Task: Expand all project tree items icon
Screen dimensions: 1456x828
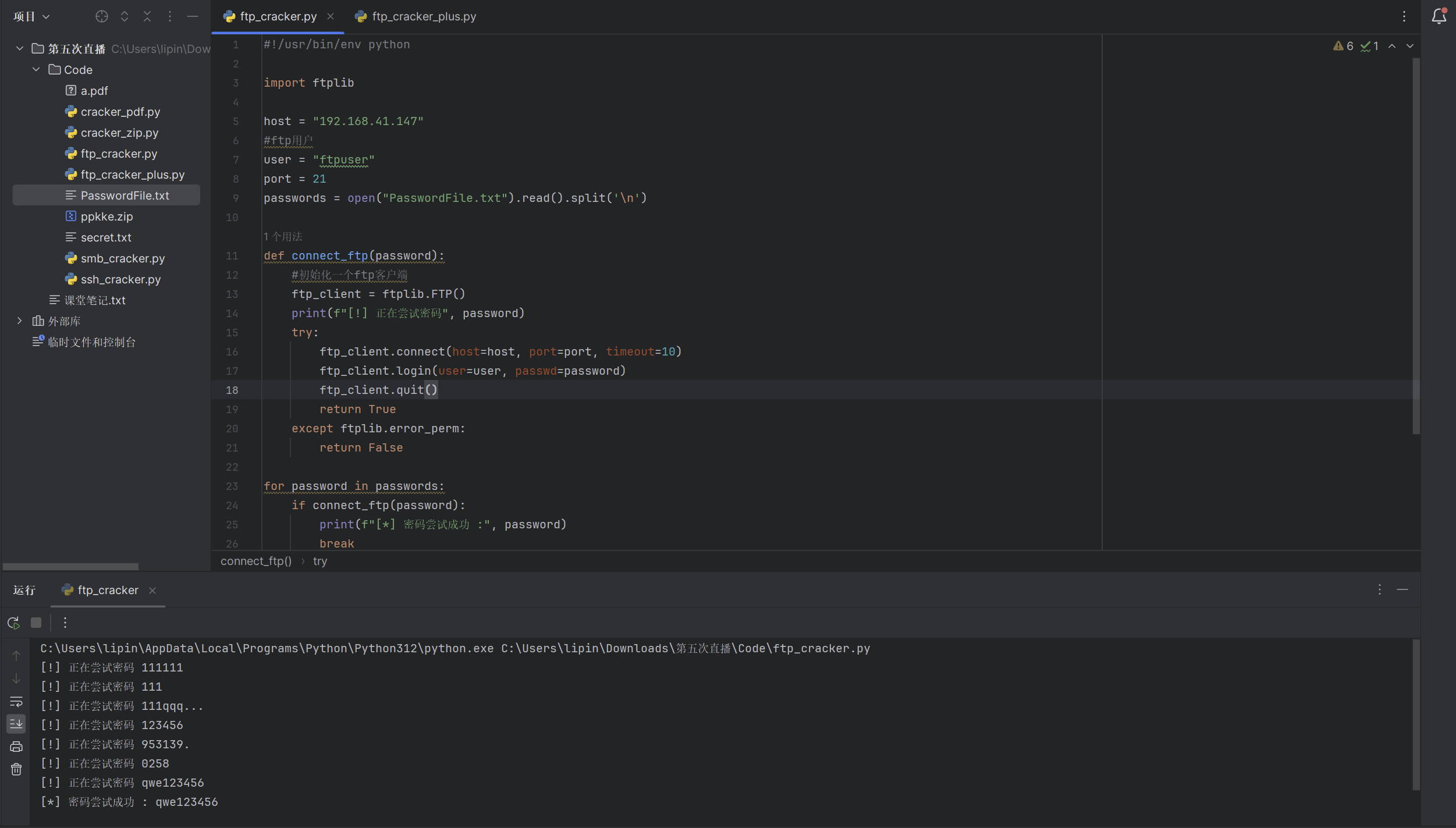Action: coord(125,16)
